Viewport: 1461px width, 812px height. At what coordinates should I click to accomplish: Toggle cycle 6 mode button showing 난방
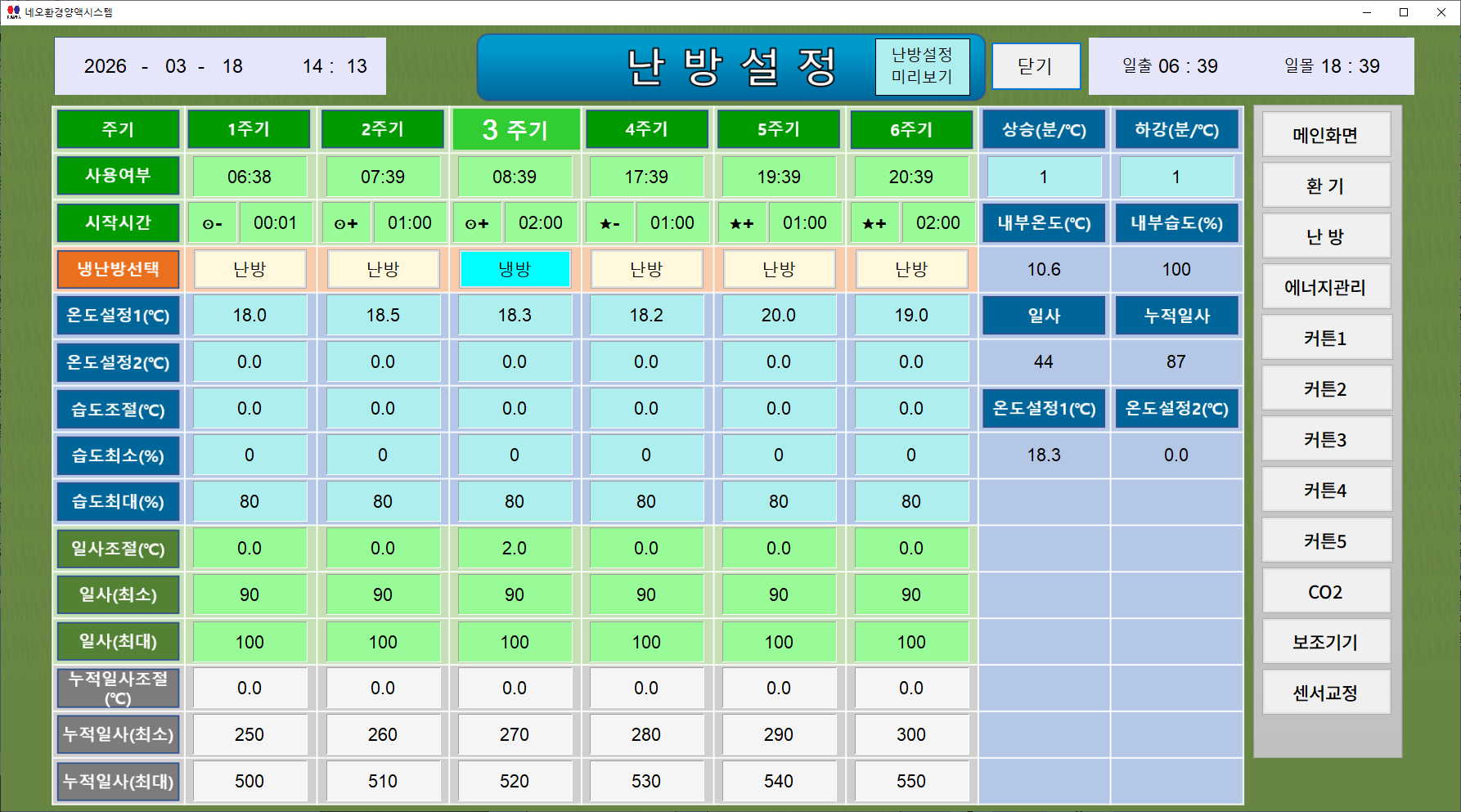click(x=911, y=269)
